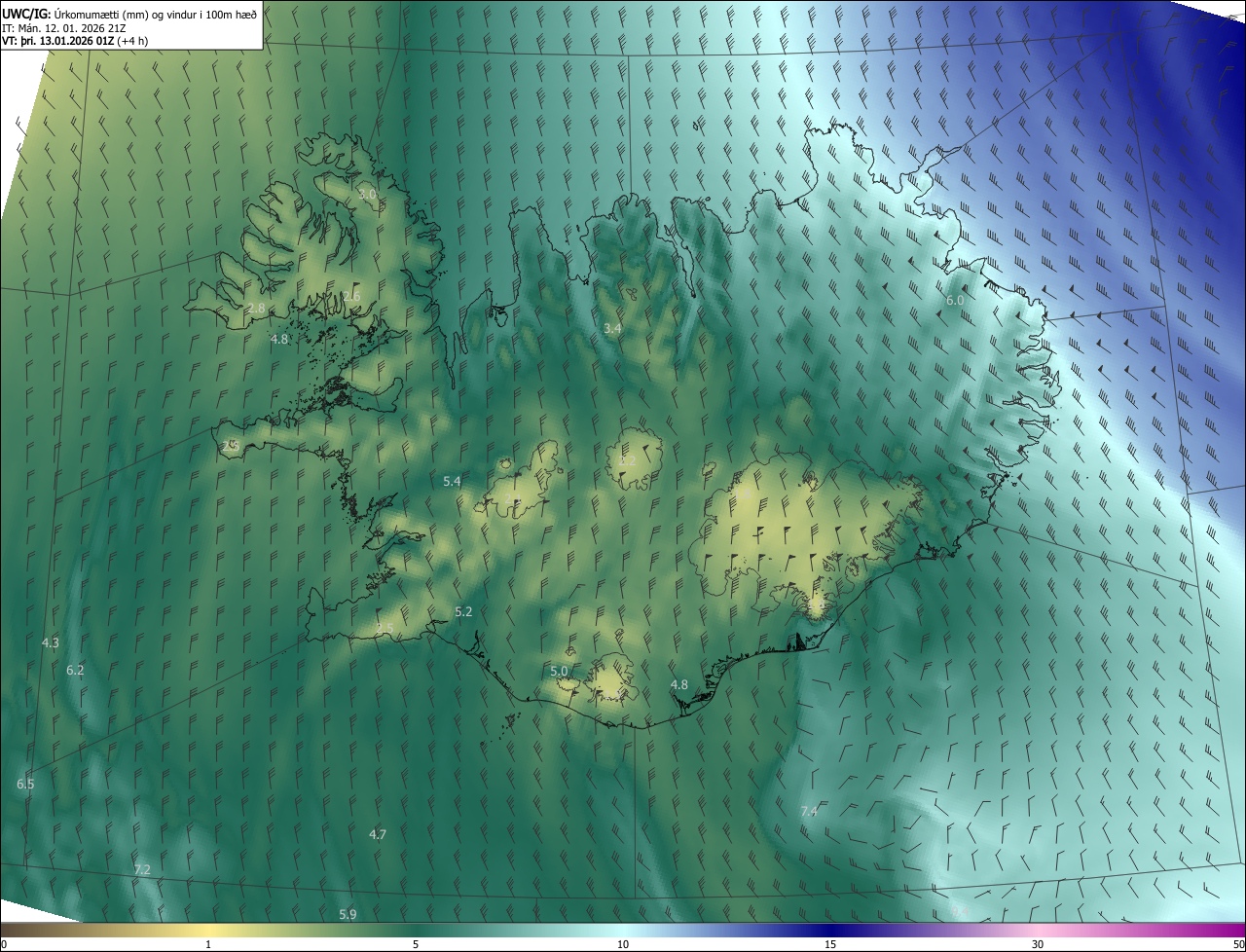Click the legend tick label 0

click(x=4, y=944)
